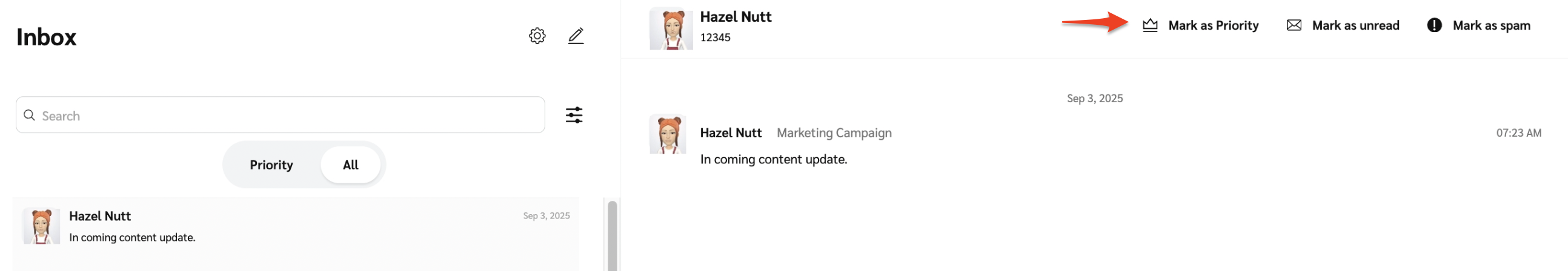Switch to the Priority tab
1568x271 pixels.
(271, 165)
